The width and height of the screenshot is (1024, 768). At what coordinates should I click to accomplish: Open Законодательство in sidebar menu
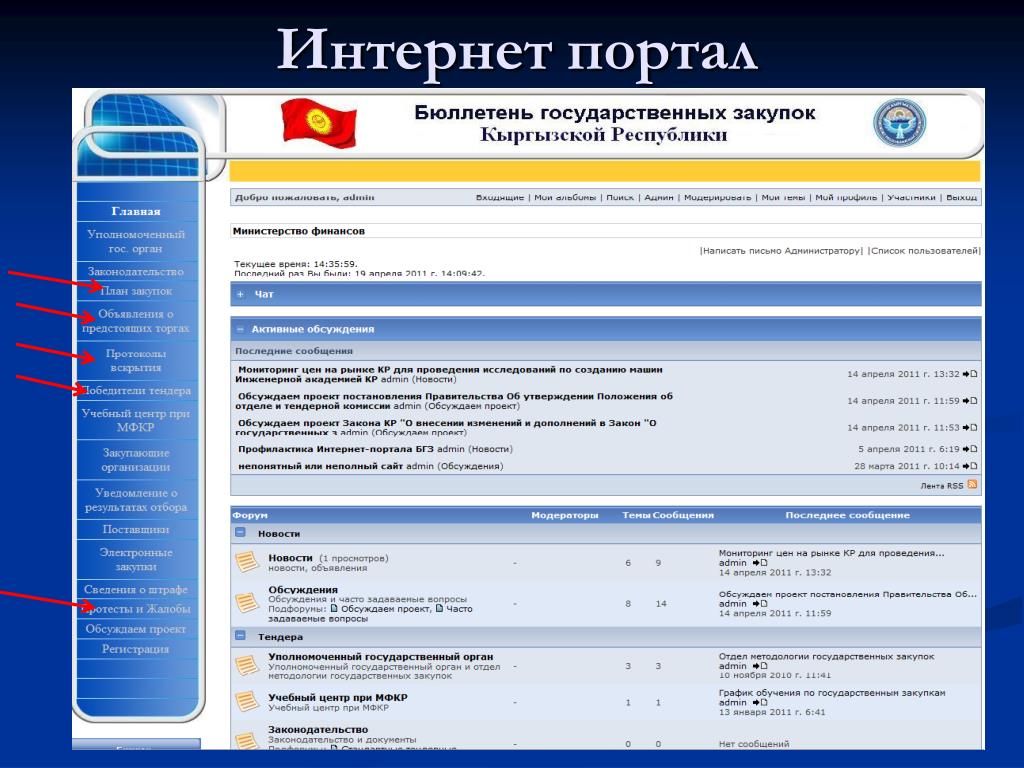pos(136,271)
